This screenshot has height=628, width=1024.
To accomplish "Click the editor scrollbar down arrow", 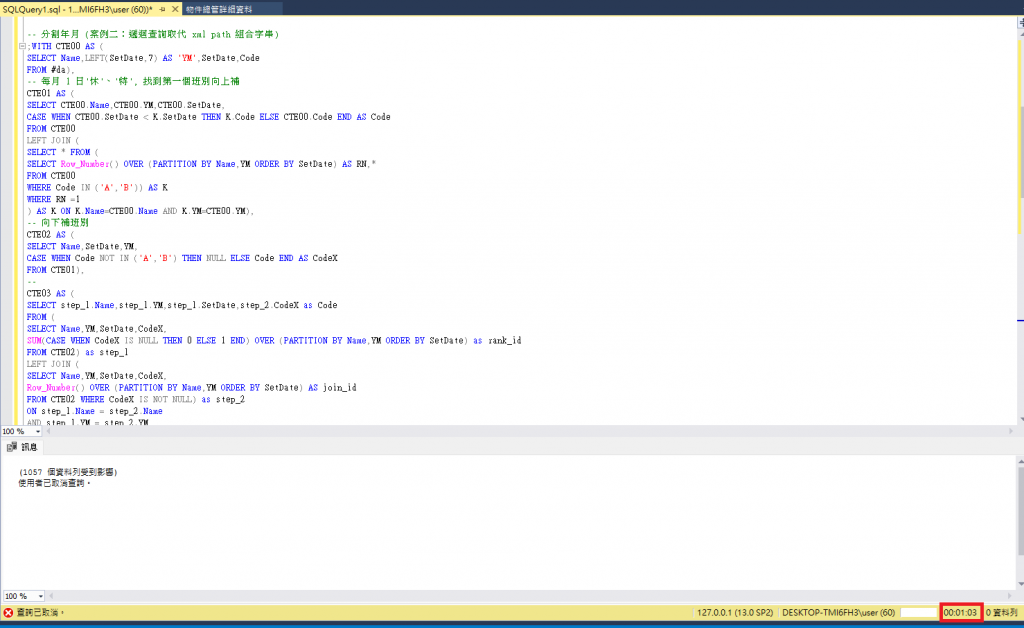I will pos(1021,420).
